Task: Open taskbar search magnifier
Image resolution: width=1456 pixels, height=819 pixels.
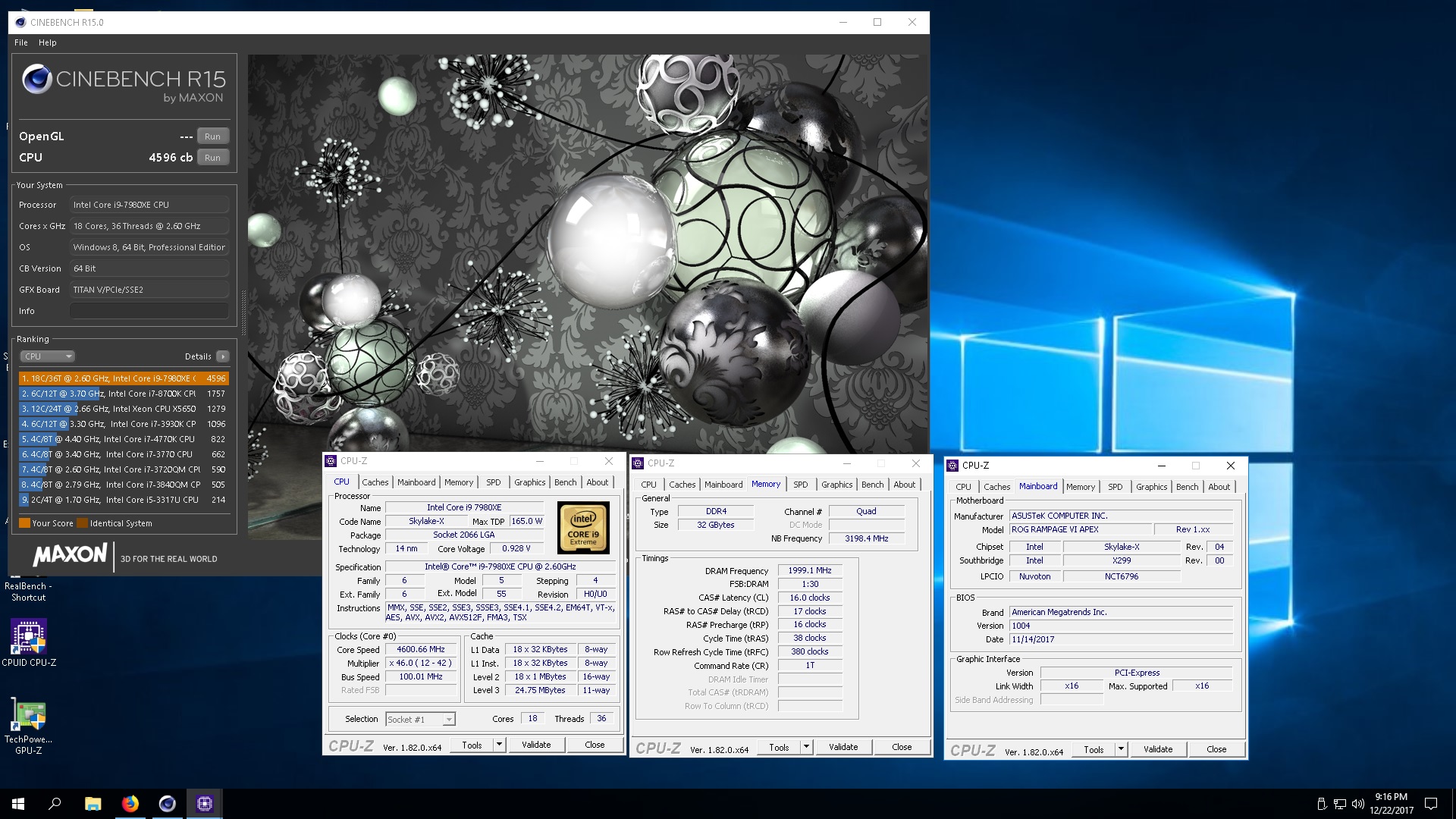Action: click(x=55, y=804)
